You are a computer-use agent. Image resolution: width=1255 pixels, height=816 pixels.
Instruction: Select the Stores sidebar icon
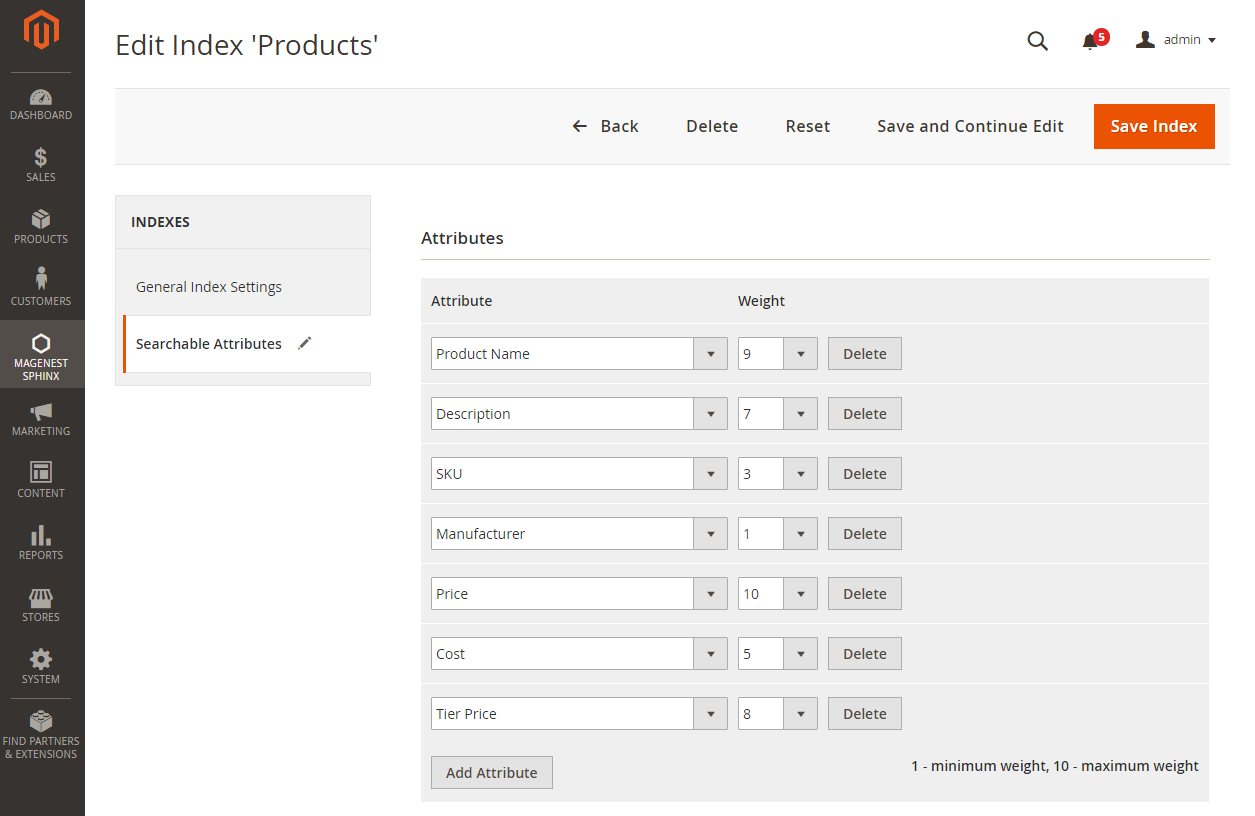(41, 604)
